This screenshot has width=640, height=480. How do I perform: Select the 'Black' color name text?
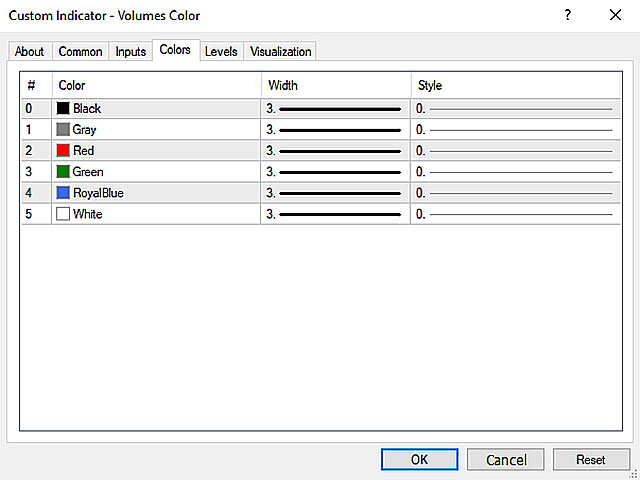click(x=87, y=109)
